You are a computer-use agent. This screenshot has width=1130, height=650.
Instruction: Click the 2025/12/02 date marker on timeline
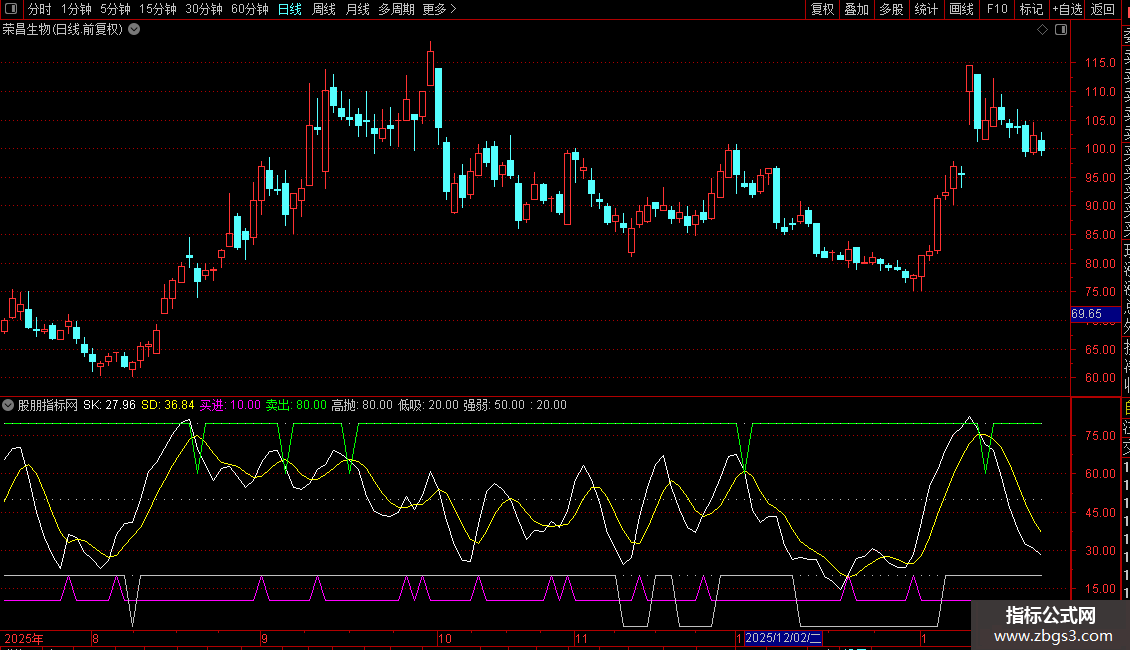pos(784,638)
